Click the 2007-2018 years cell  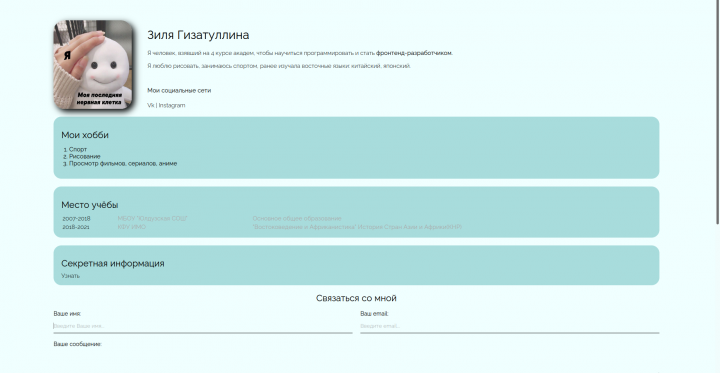76,219
